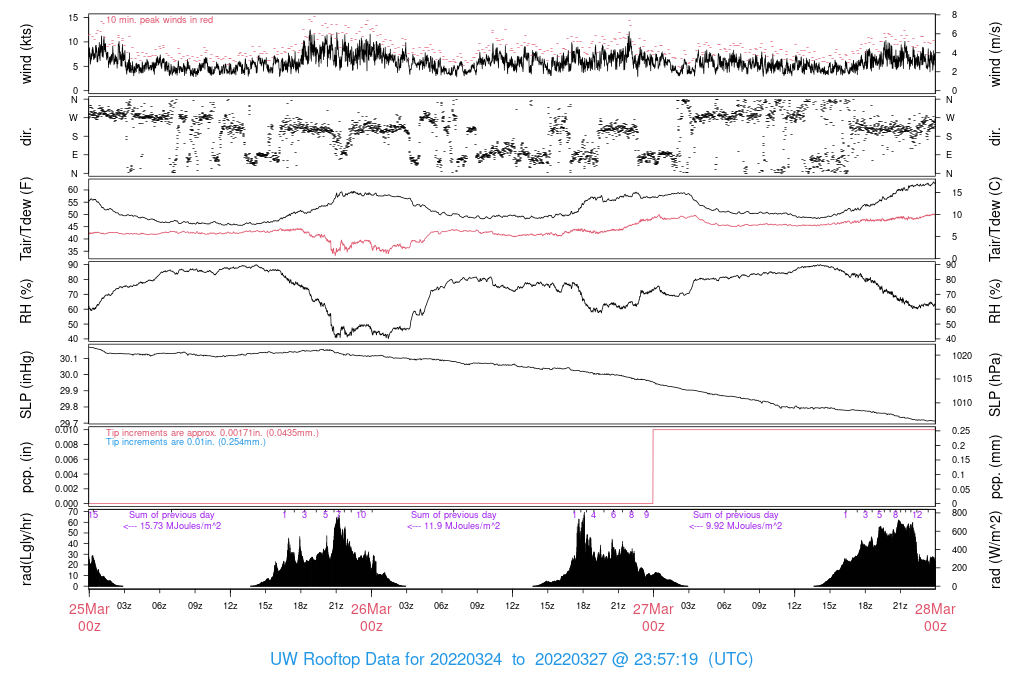
Task: Click the chart title UW Rooftop Data
Action: coord(511,659)
